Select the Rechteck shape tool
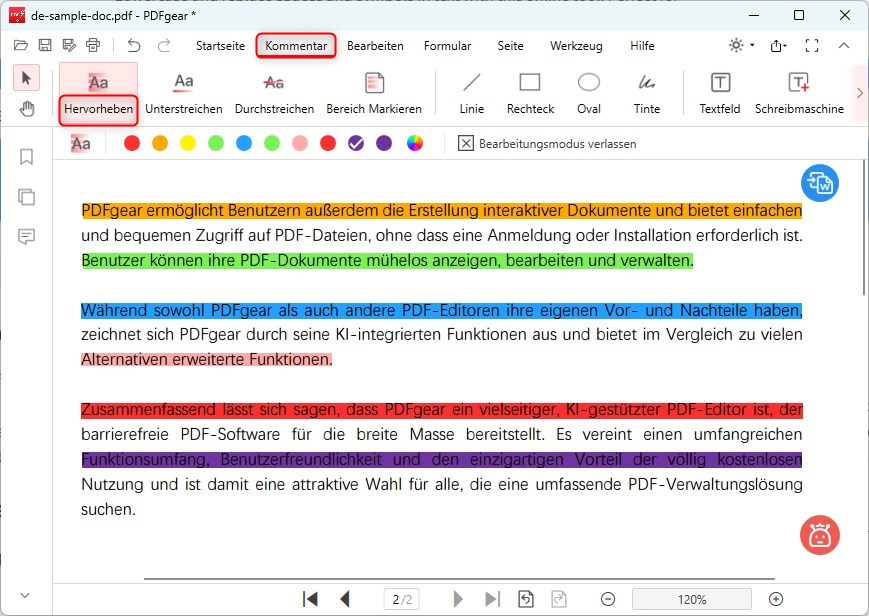This screenshot has height=616, width=869. click(x=530, y=93)
